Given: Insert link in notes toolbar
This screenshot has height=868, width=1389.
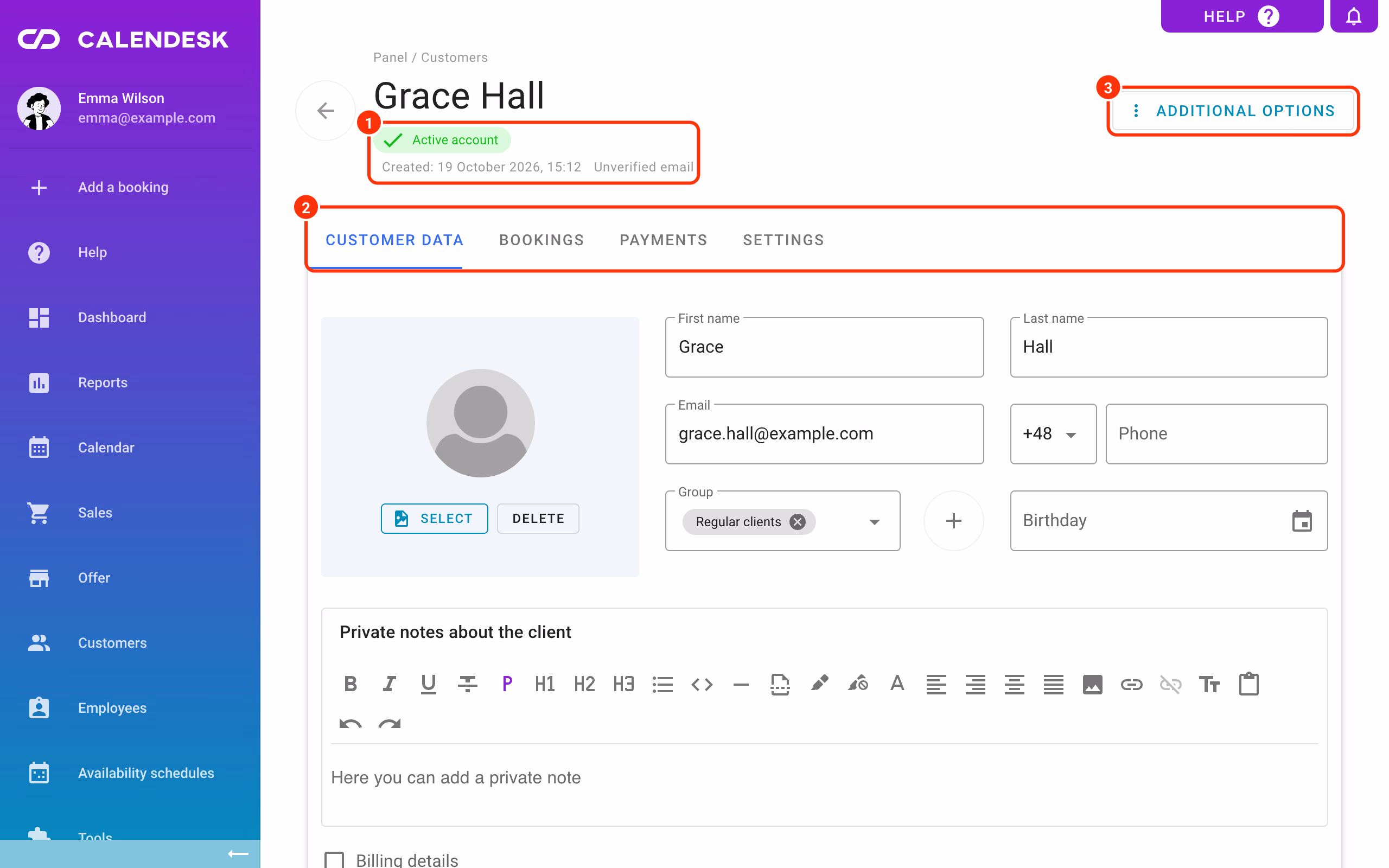Looking at the screenshot, I should (1131, 684).
